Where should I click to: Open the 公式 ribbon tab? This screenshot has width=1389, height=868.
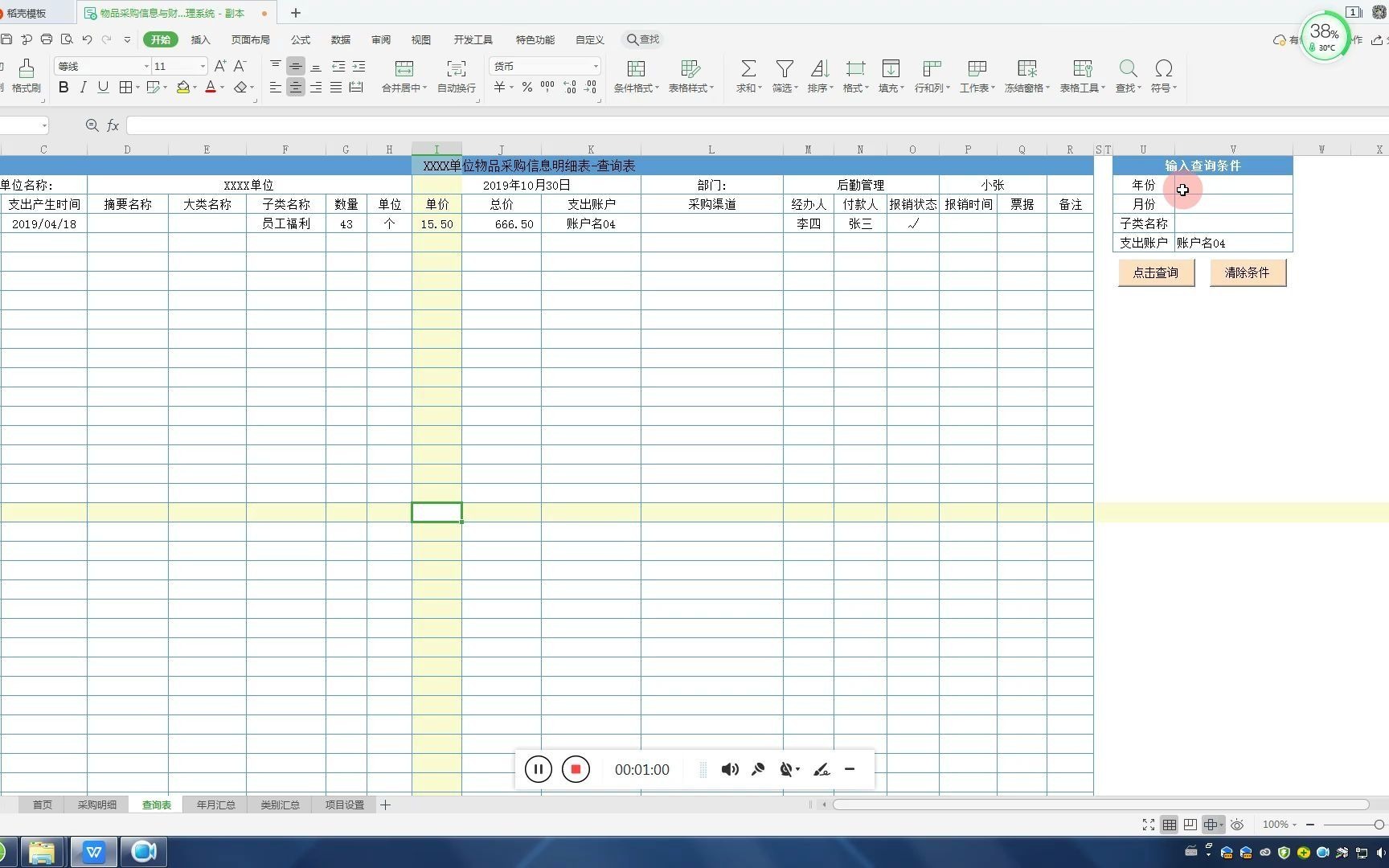301,39
